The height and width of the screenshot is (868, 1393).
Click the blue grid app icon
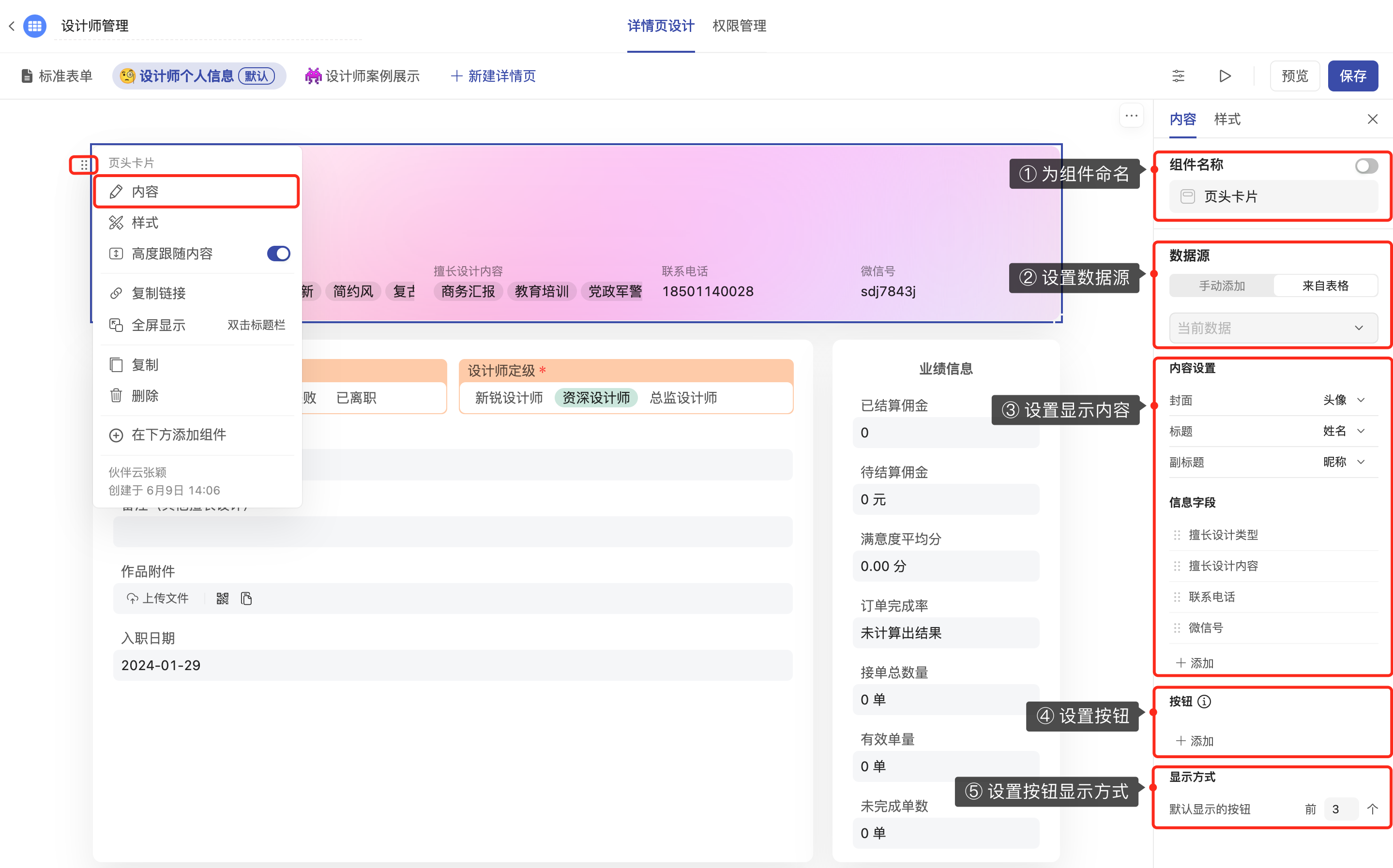pos(35,26)
